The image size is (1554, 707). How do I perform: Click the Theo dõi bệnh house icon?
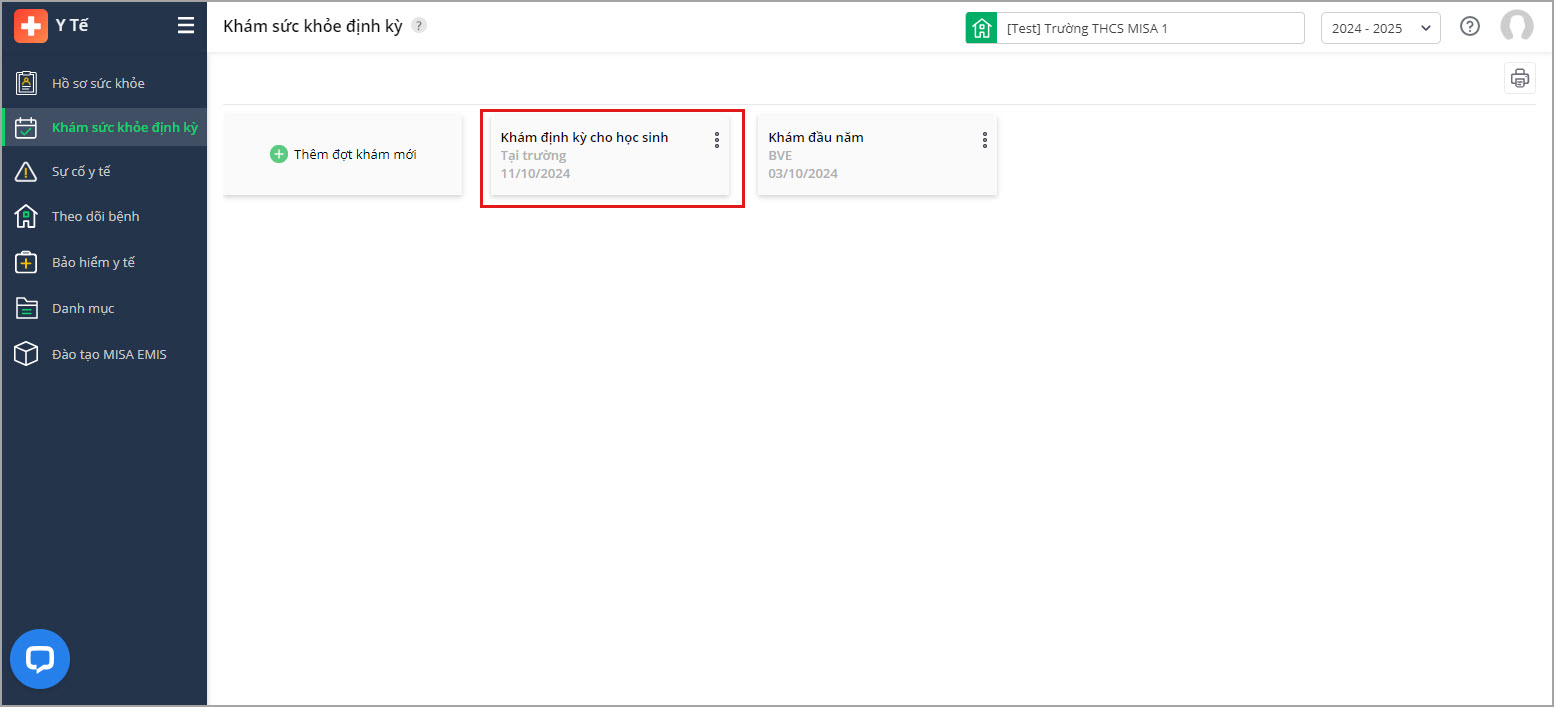[x=27, y=216]
